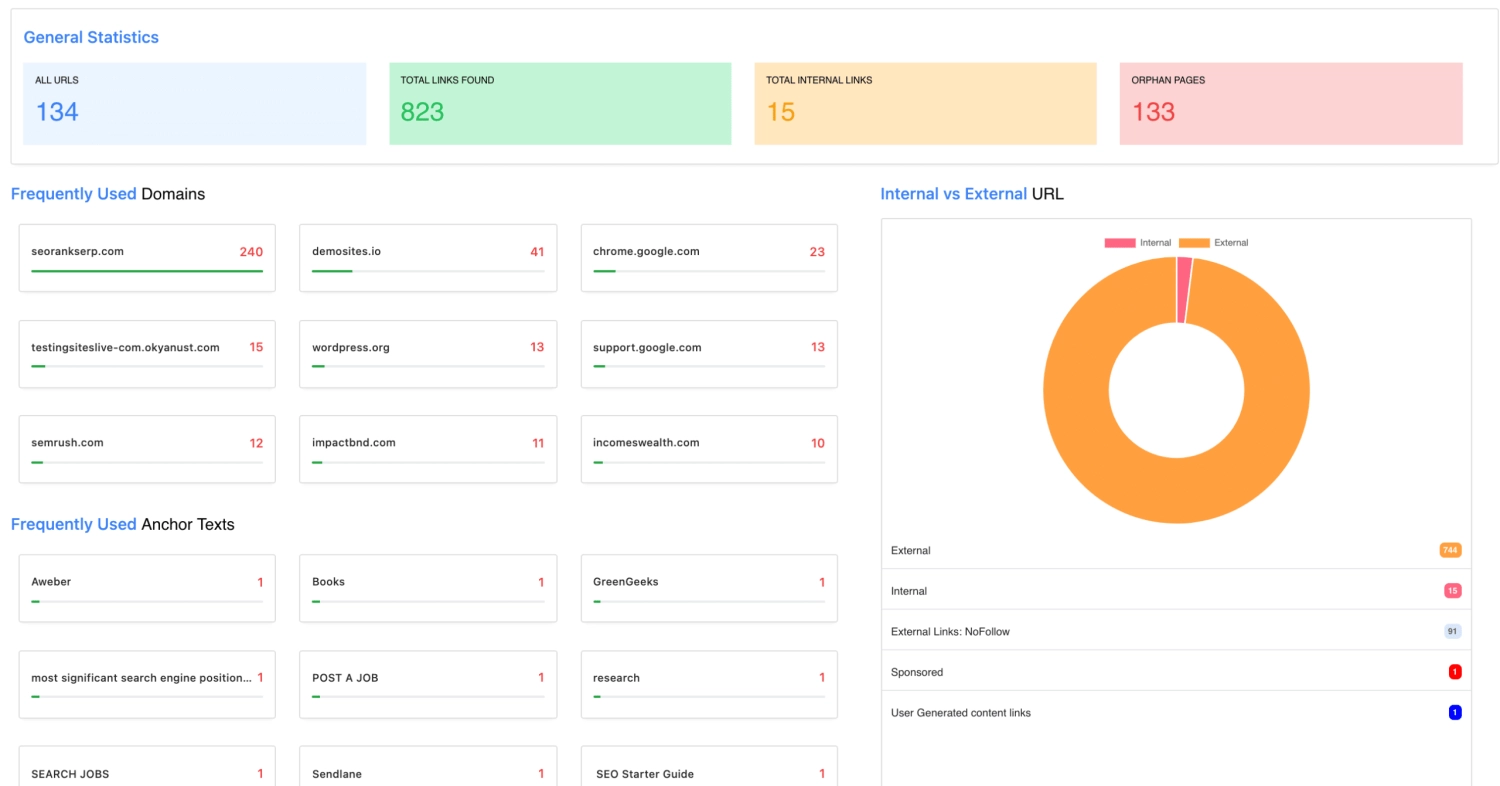
Task: Click the 91 NoFollow count badge
Action: tap(1452, 632)
